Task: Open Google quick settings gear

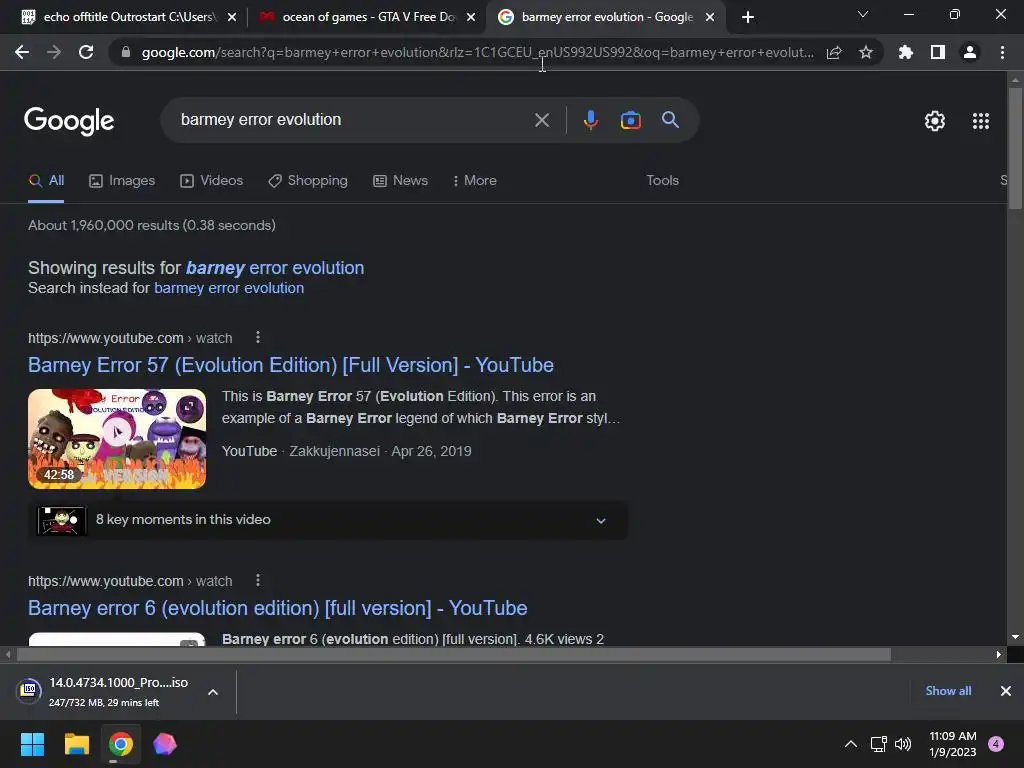Action: [x=935, y=121]
